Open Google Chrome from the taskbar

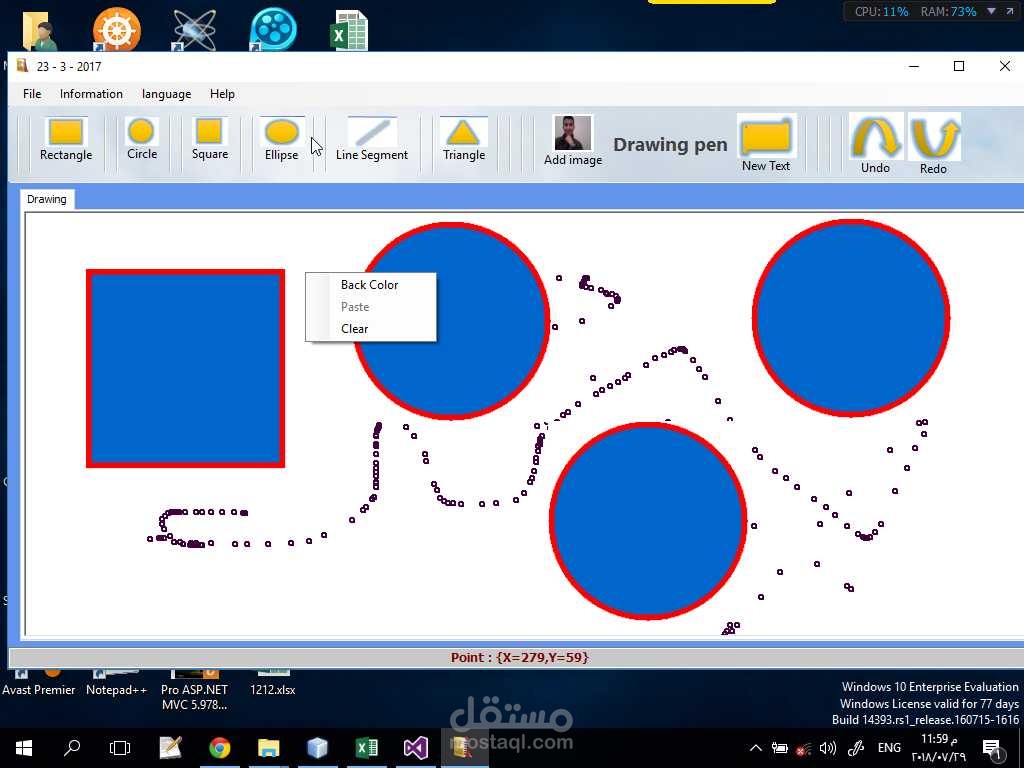coord(219,748)
